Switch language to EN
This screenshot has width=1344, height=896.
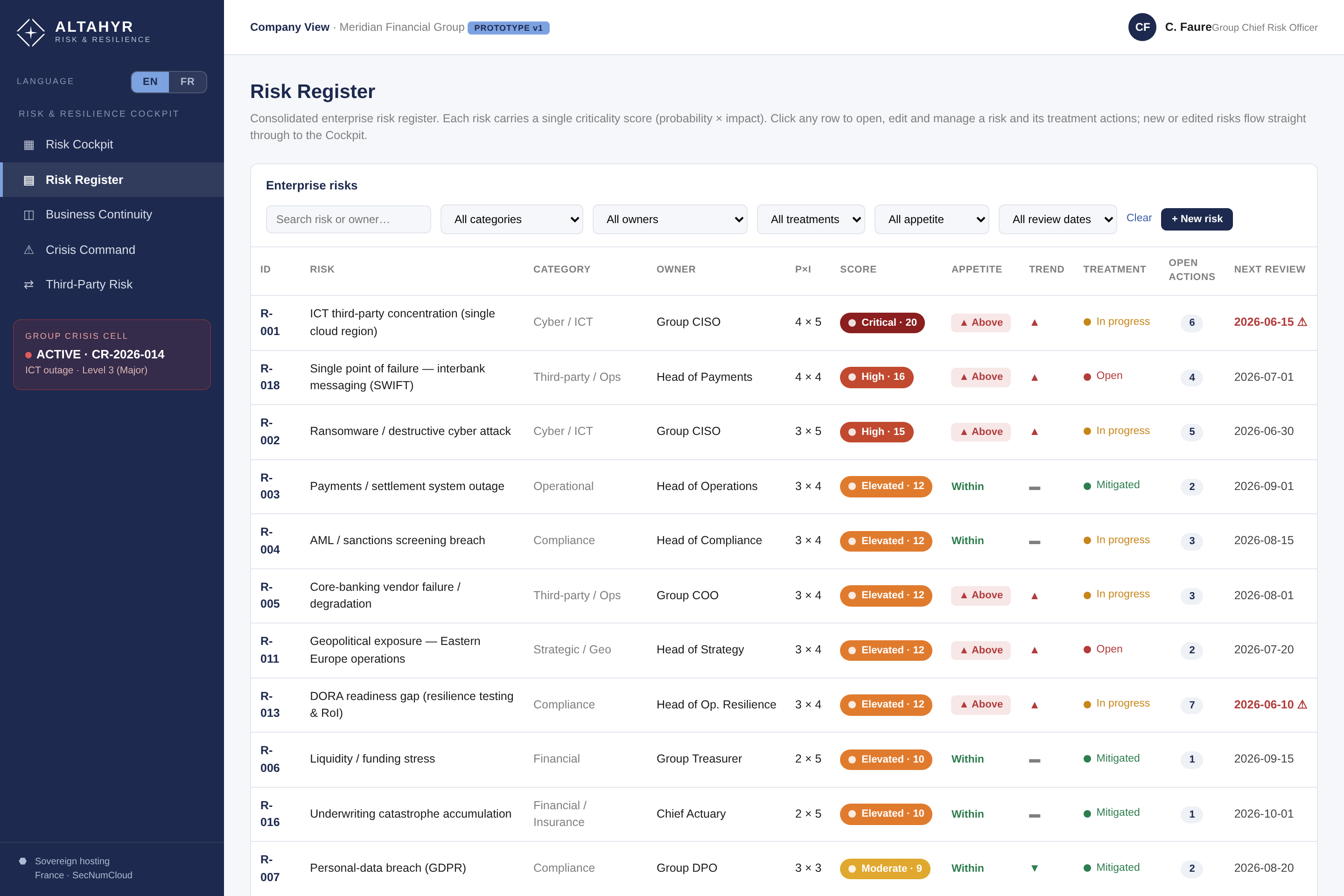point(150,82)
